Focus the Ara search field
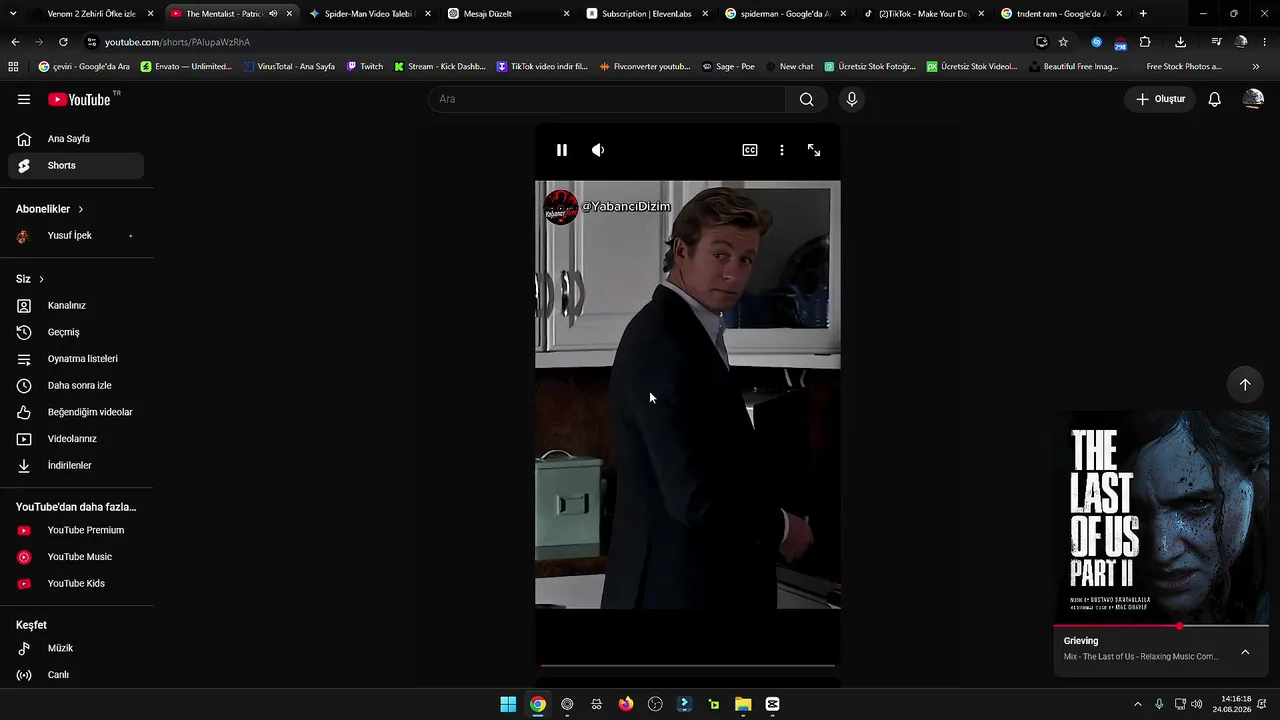 coord(607,99)
